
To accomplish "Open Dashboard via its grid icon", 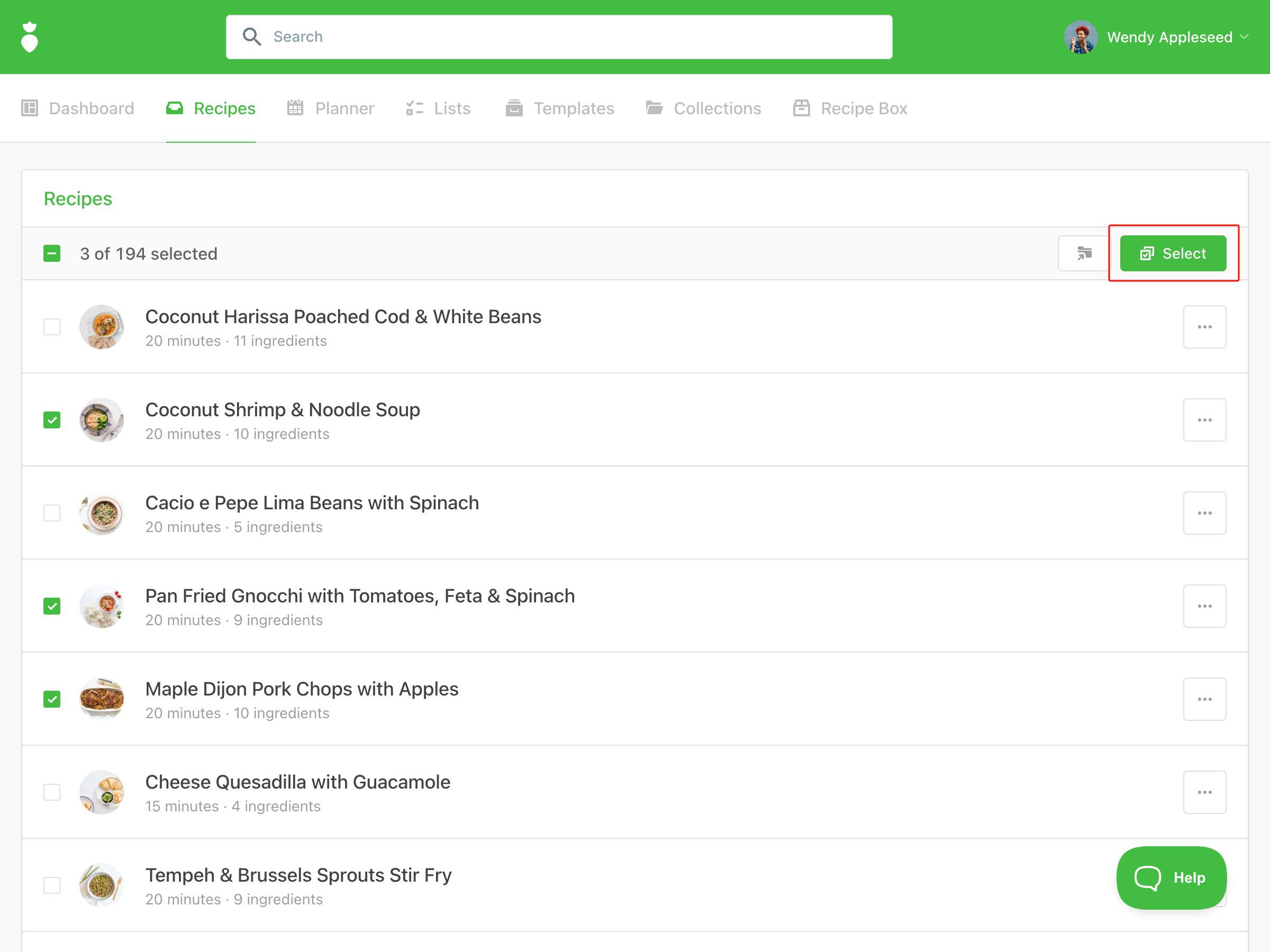I will click(29, 108).
